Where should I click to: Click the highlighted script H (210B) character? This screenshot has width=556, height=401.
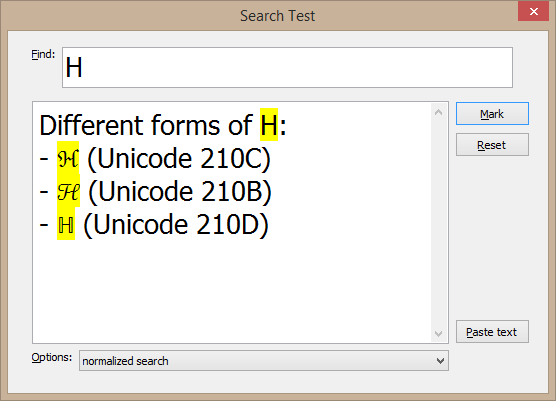[x=68, y=191]
